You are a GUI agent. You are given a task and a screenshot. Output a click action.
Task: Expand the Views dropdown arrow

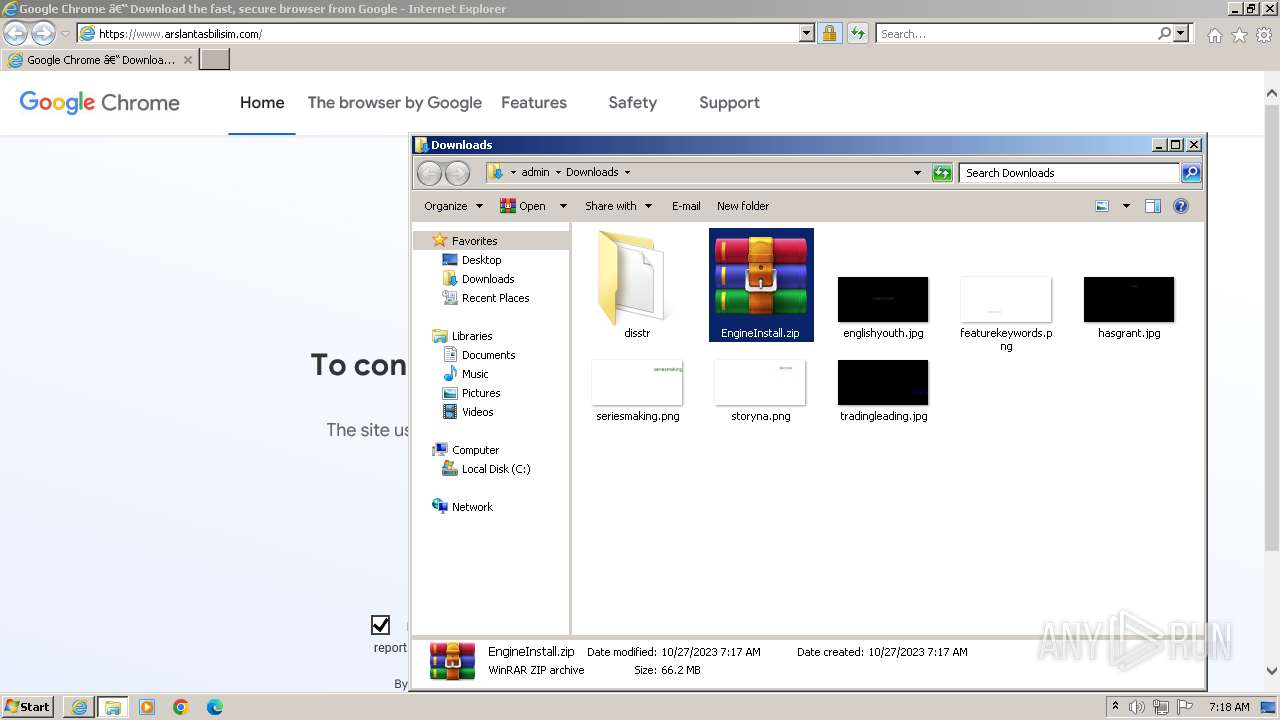coord(1126,206)
